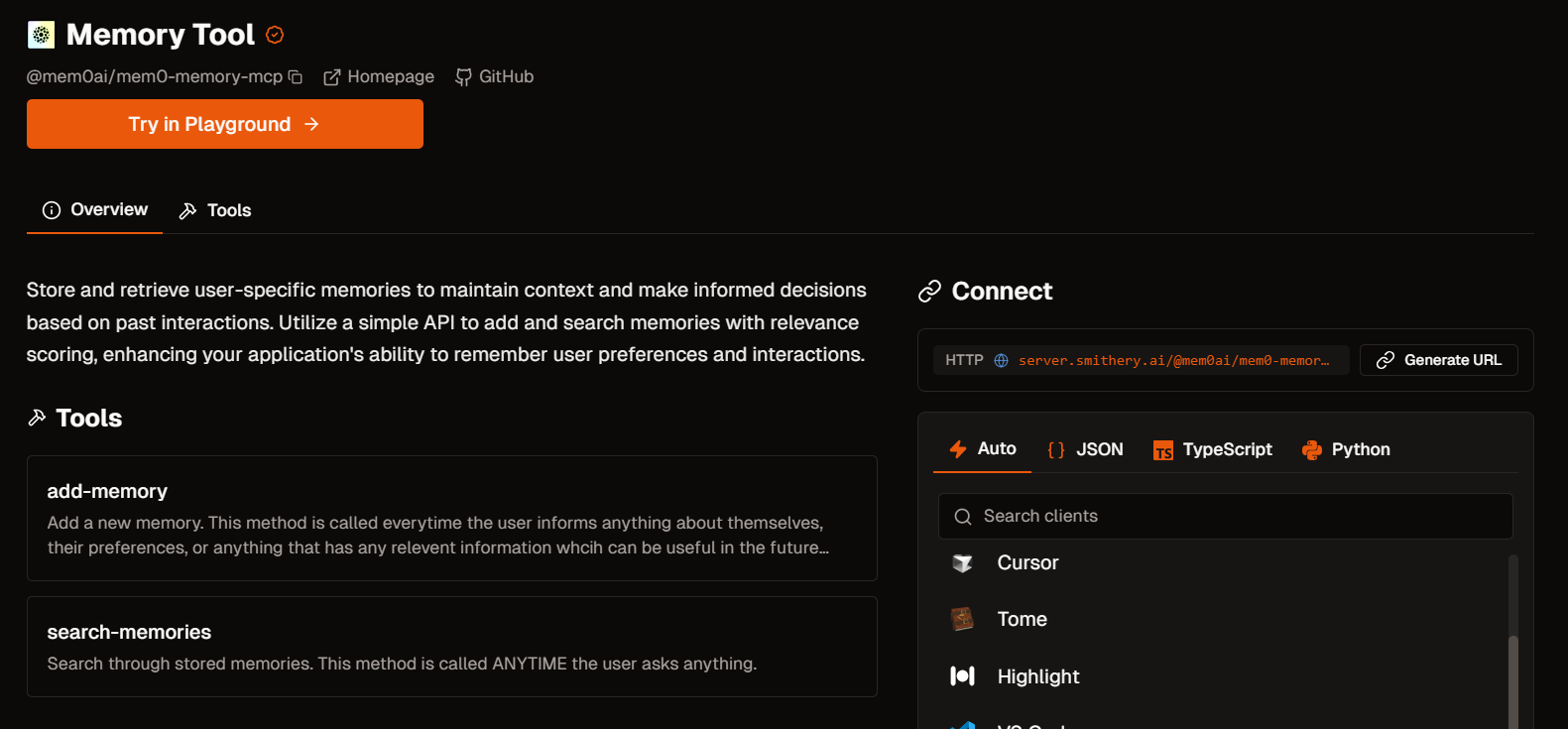Select the Python tab
The image size is (1568, 729).
pos(1346,449)
